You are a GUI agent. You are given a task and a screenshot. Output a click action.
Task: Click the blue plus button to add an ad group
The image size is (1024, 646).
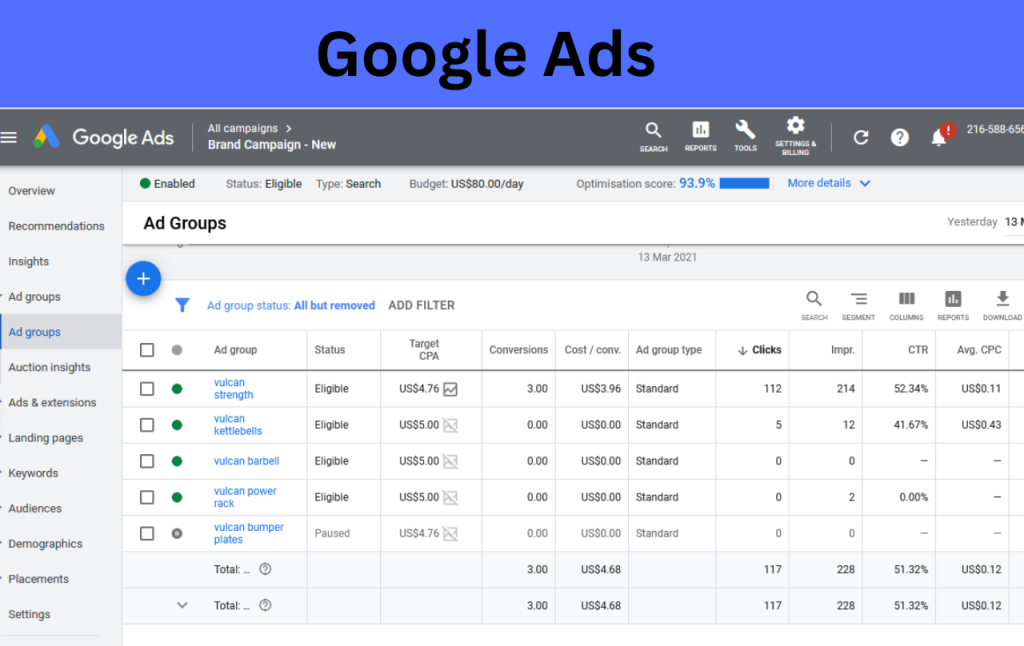(143, 278)
